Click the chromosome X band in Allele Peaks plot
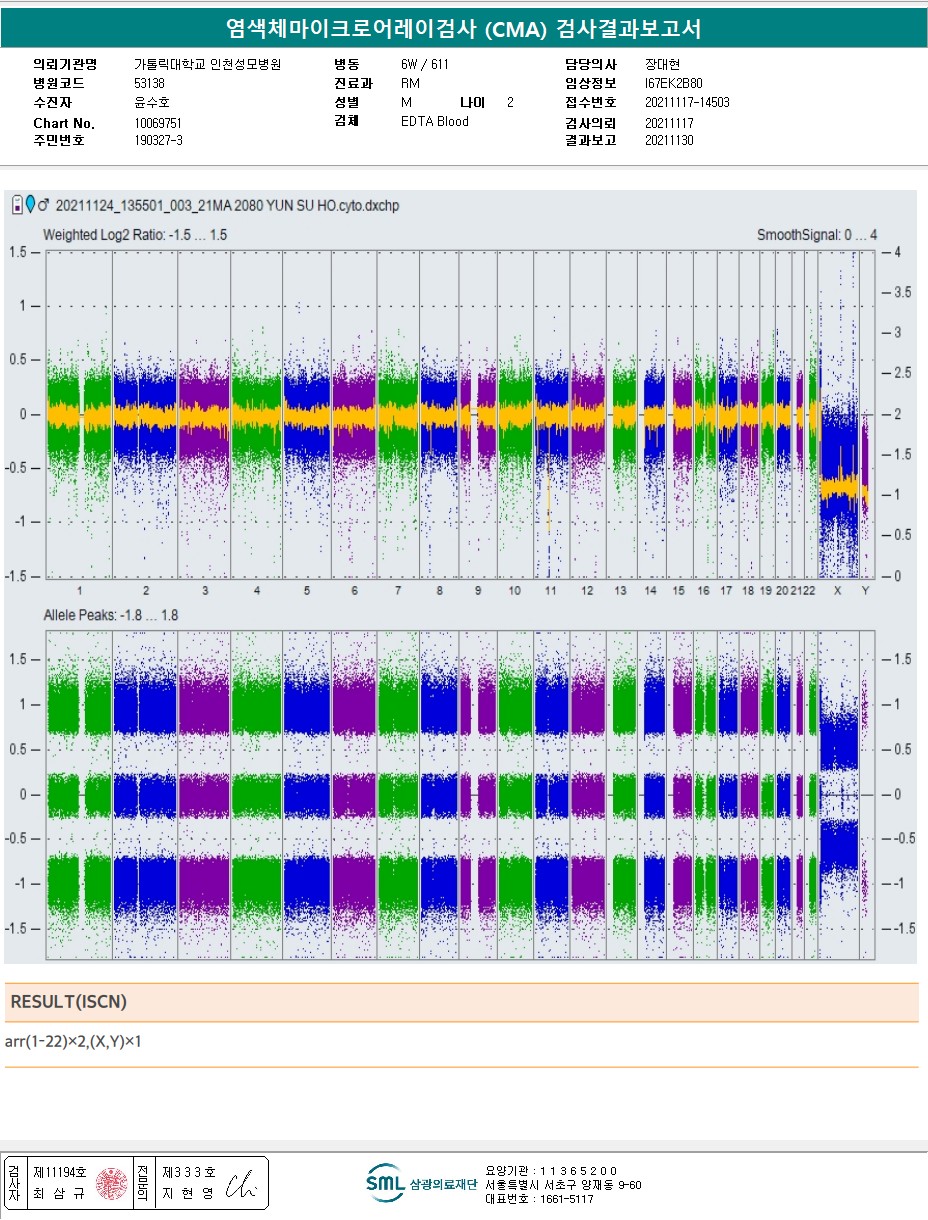928x1220 pixels. pos(838,793)
